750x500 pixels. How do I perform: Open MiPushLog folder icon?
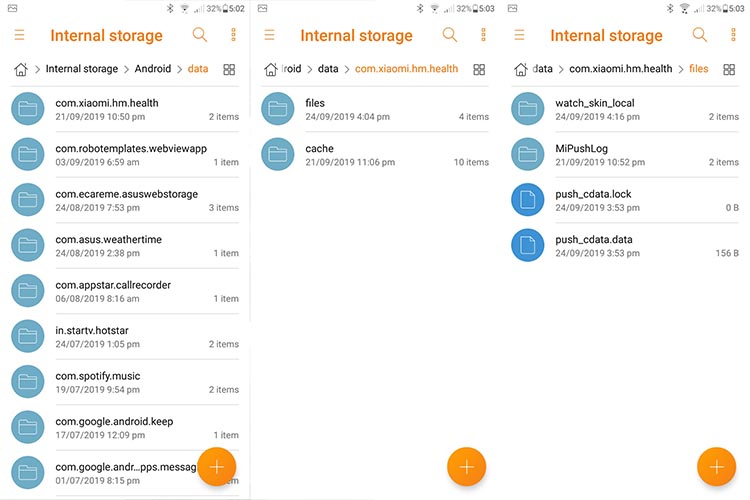[x=528, y=154]
